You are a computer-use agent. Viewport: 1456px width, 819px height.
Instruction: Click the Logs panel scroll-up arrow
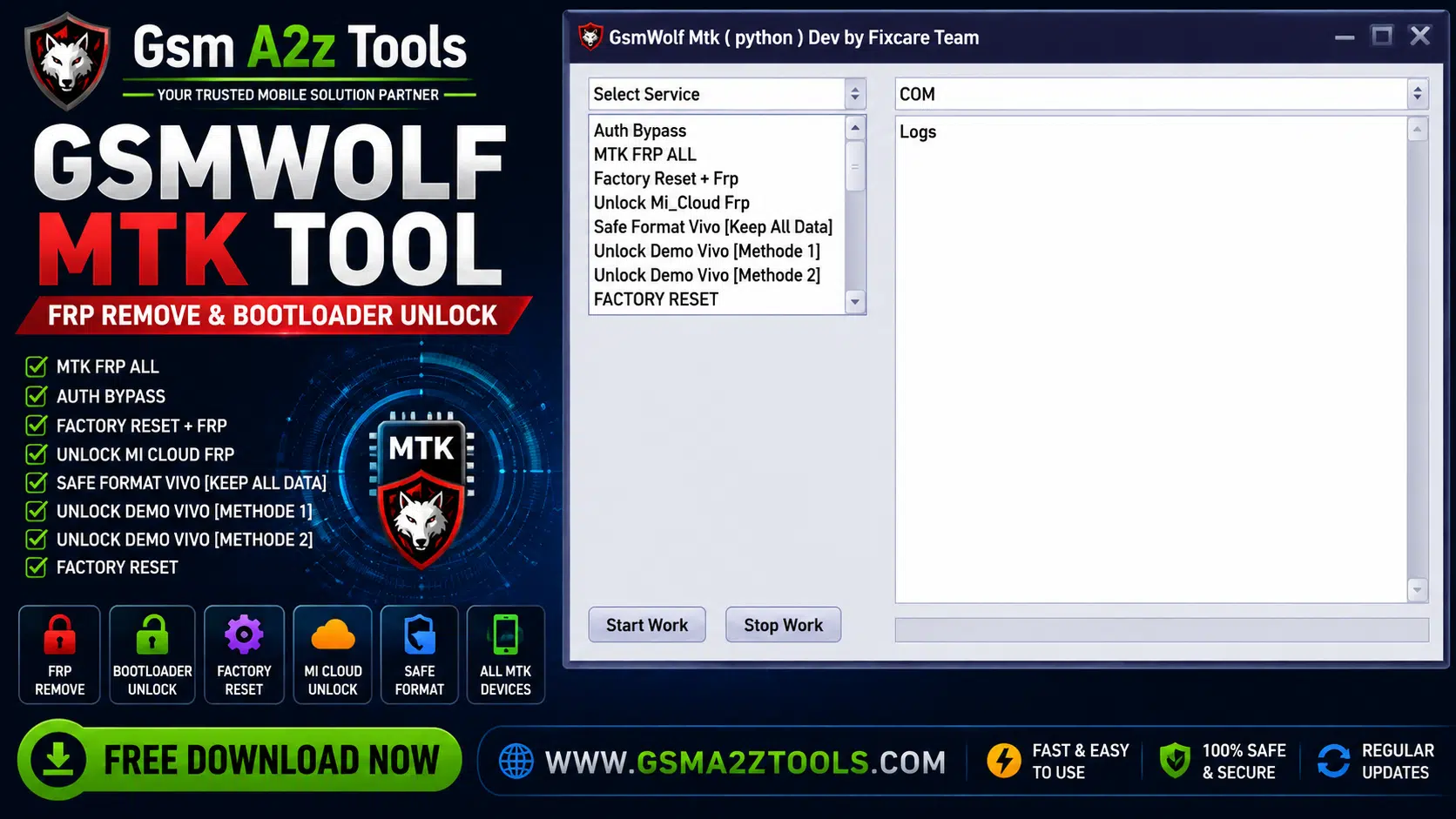click(x=1417, y=130)
